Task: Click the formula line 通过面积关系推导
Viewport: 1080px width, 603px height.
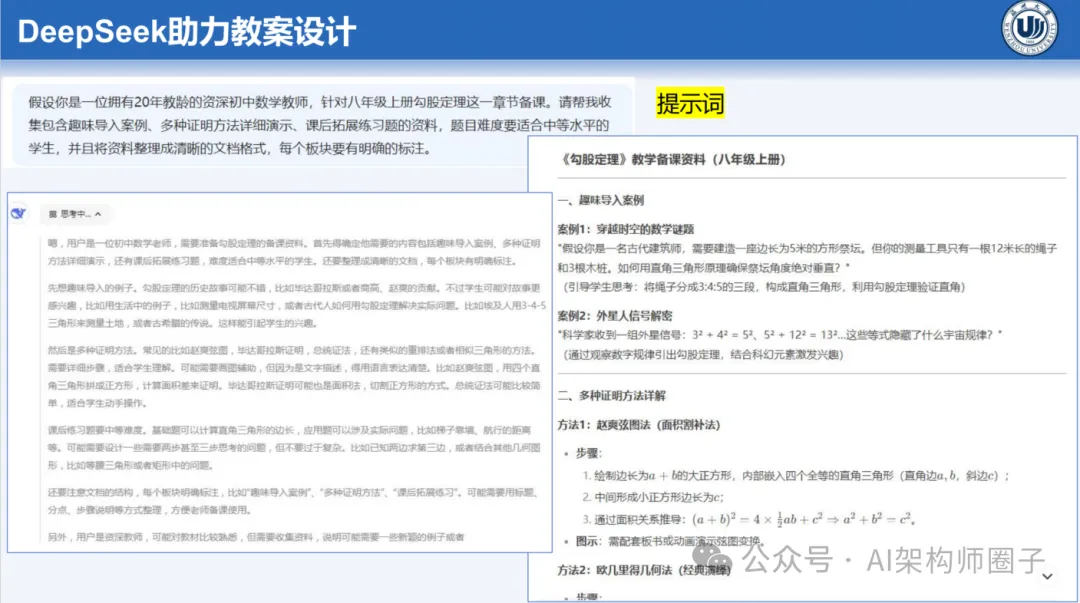Action: coord(749,519)
